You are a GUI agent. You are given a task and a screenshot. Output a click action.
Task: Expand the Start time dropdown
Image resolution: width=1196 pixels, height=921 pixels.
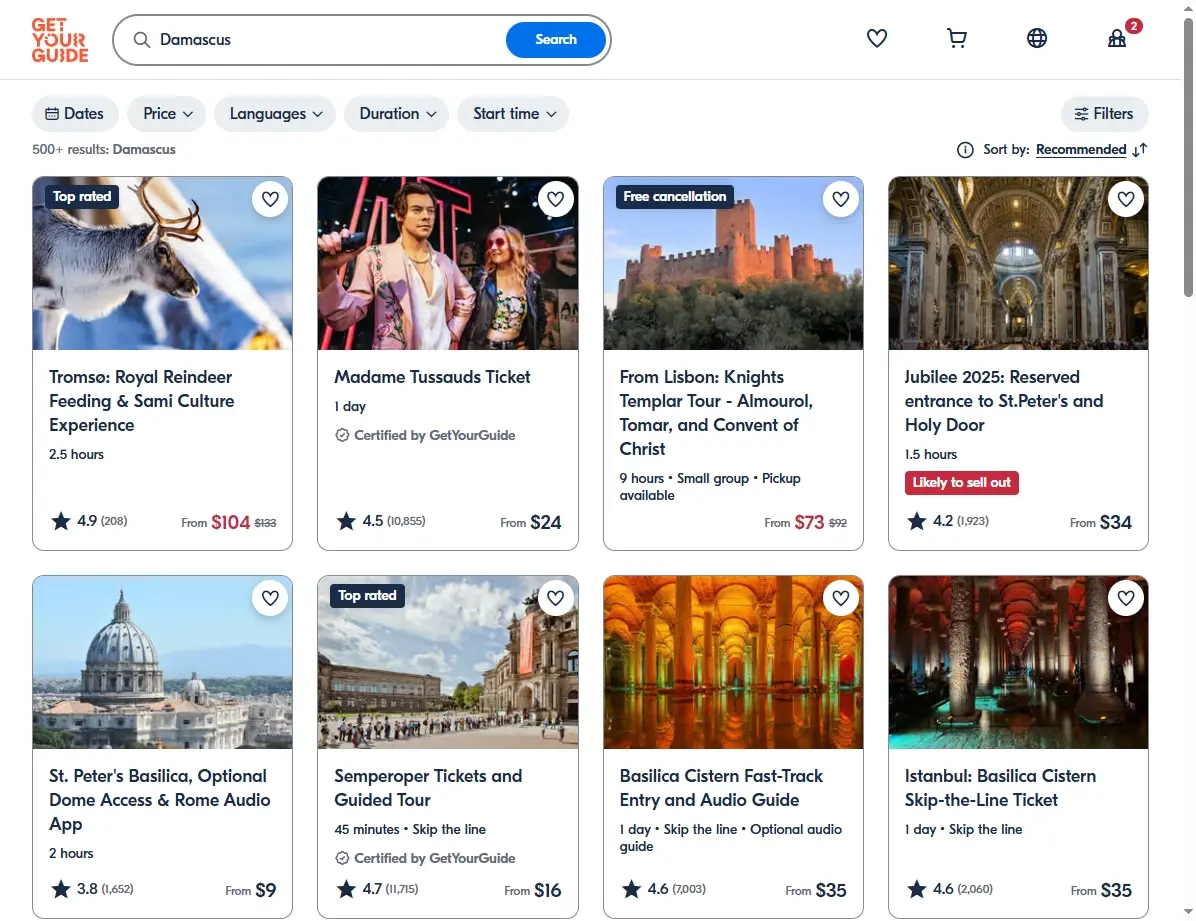coord(513,114)
